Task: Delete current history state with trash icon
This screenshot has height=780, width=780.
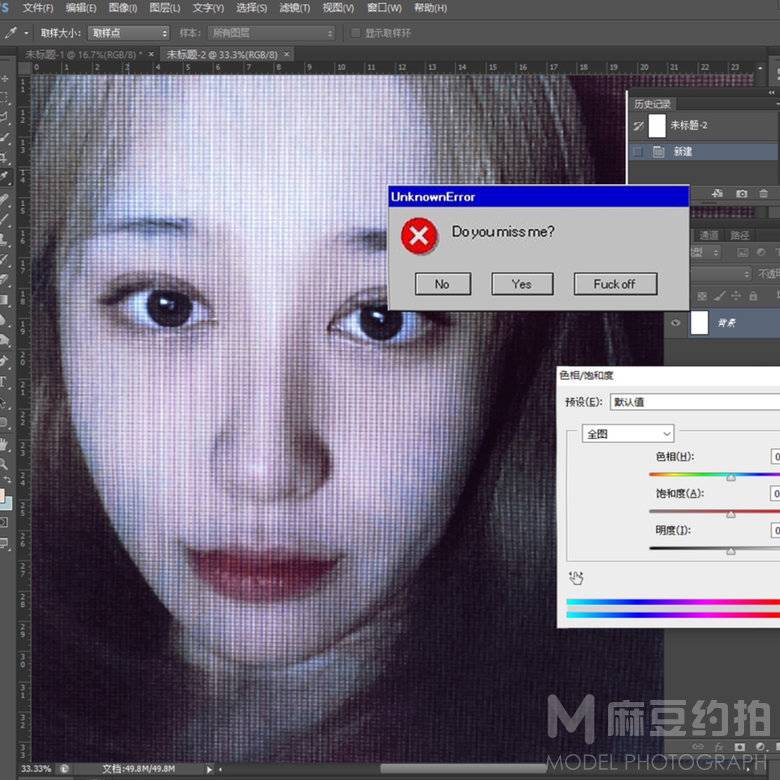Action: coord(764,194)
